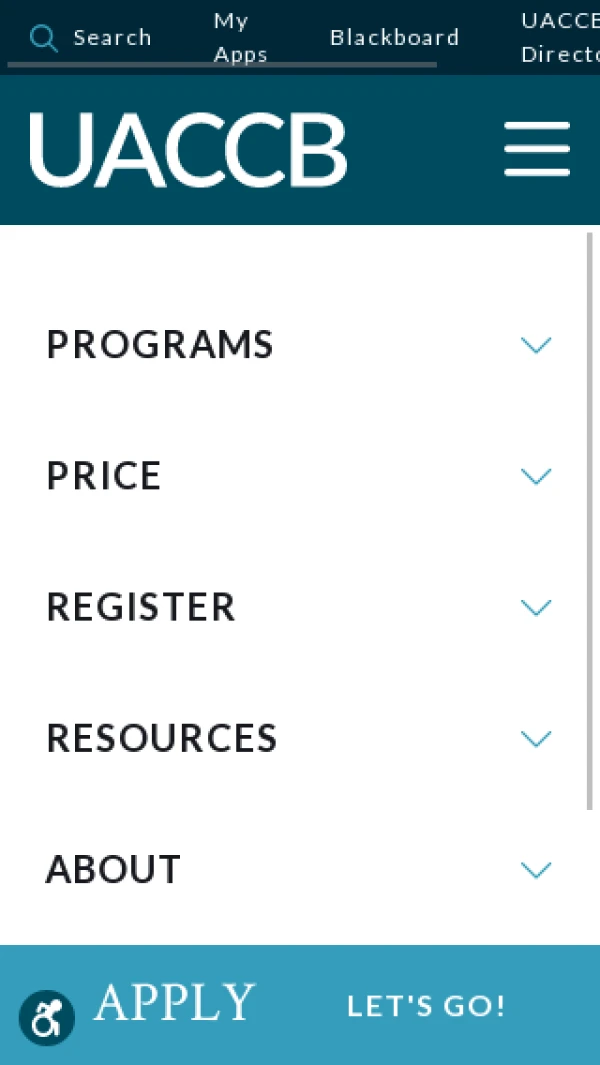The image size is (600, 1065).
Task: Open the RESOURCES menu entry
Action: click(x=162, y=738)
